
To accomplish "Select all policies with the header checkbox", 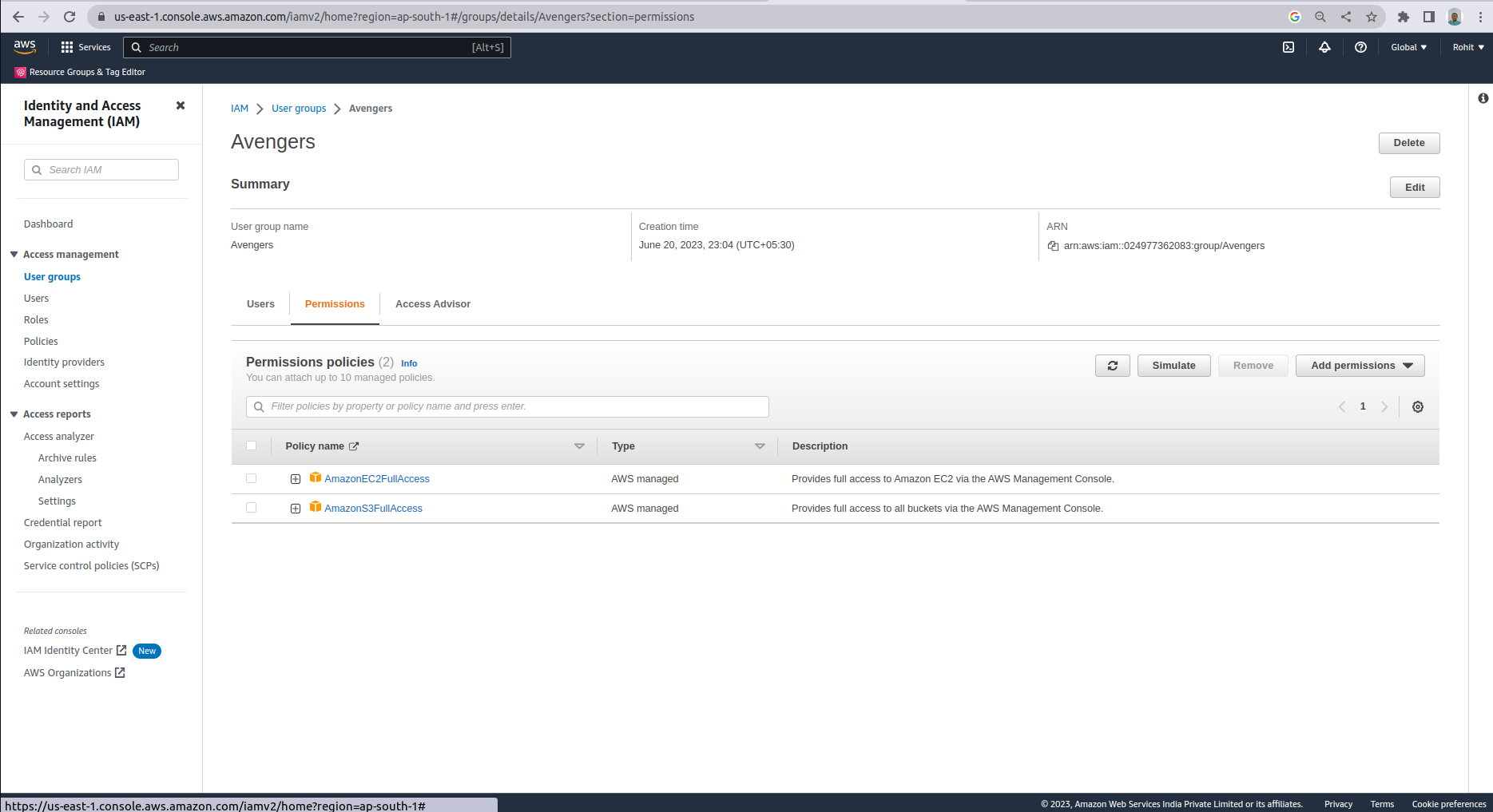I will coord(252,446).
